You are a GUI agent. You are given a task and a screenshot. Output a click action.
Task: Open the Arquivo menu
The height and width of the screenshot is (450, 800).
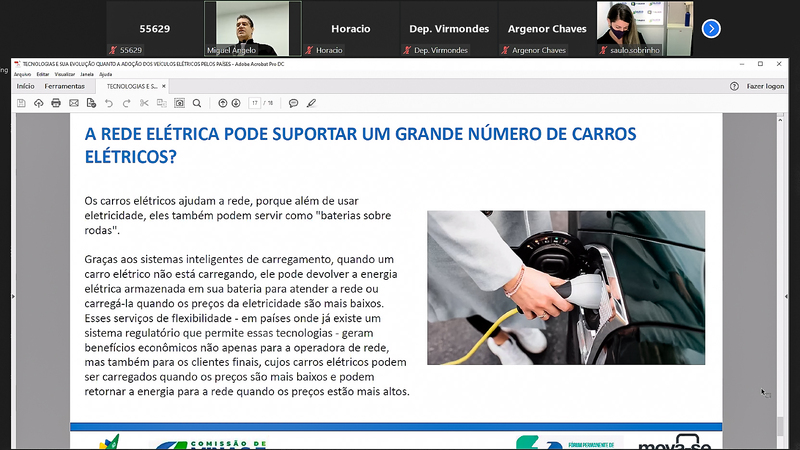[x=22, y=74]
